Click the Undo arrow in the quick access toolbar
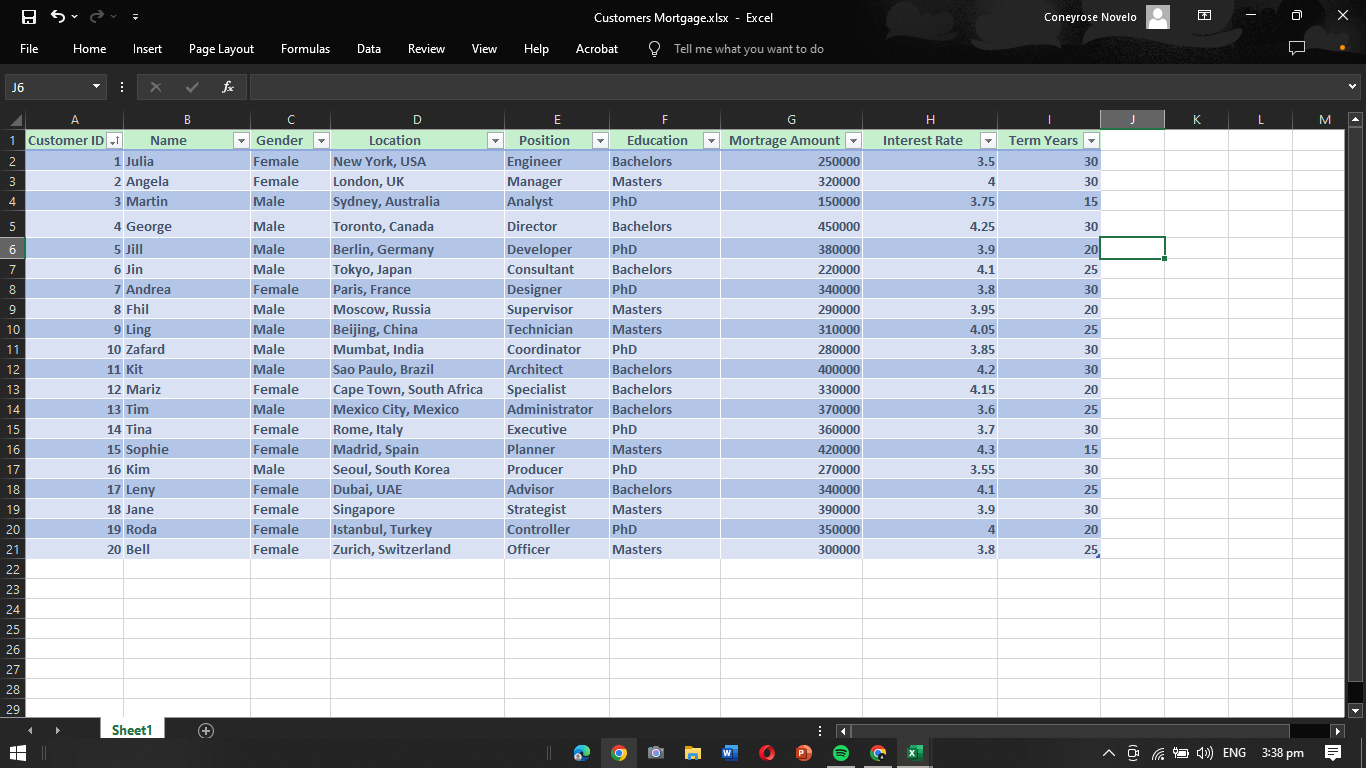 tap(58, 17)
